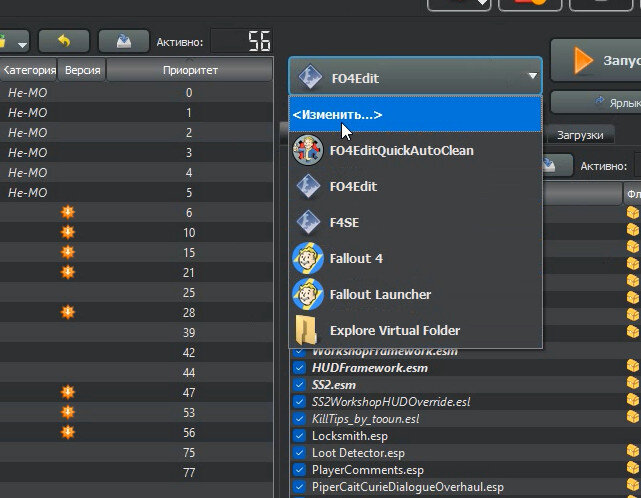
Task: Click the He-MO category cell at priority 3
Action: [27, 153]
